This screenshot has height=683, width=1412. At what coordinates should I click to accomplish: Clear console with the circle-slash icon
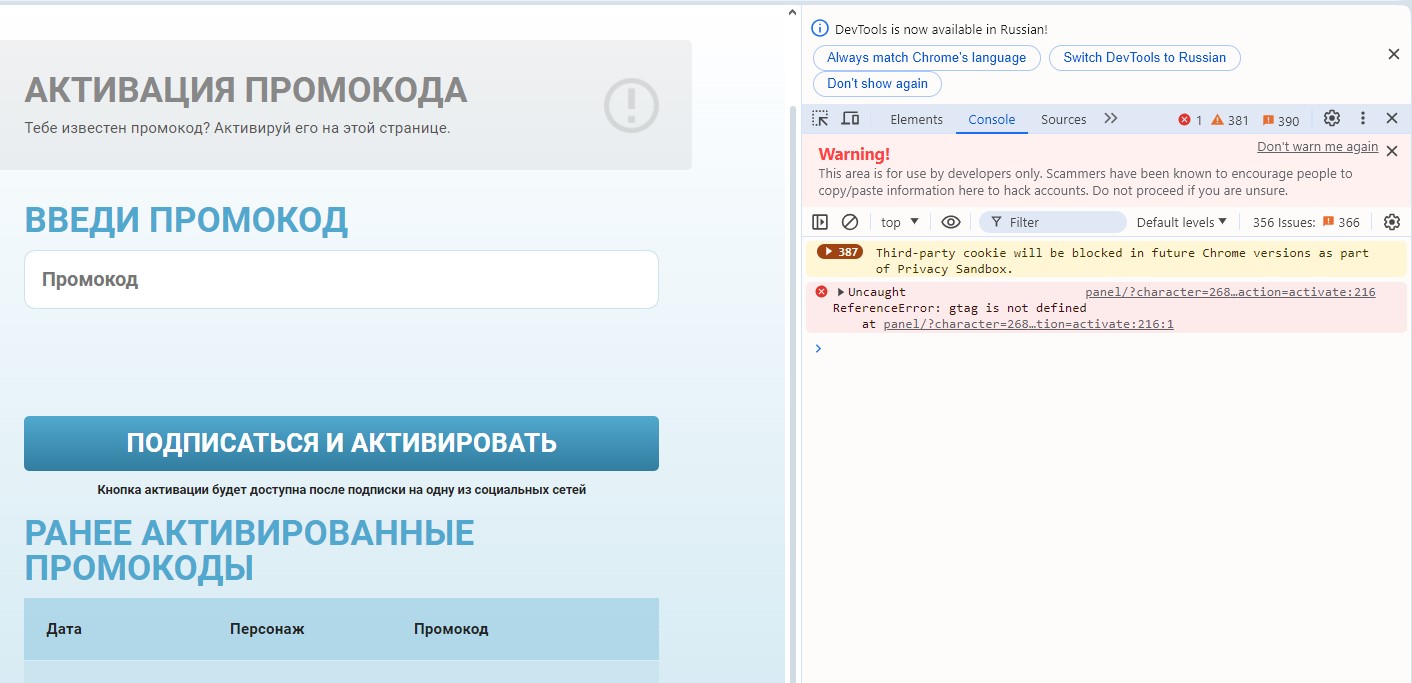pos(850,222)
